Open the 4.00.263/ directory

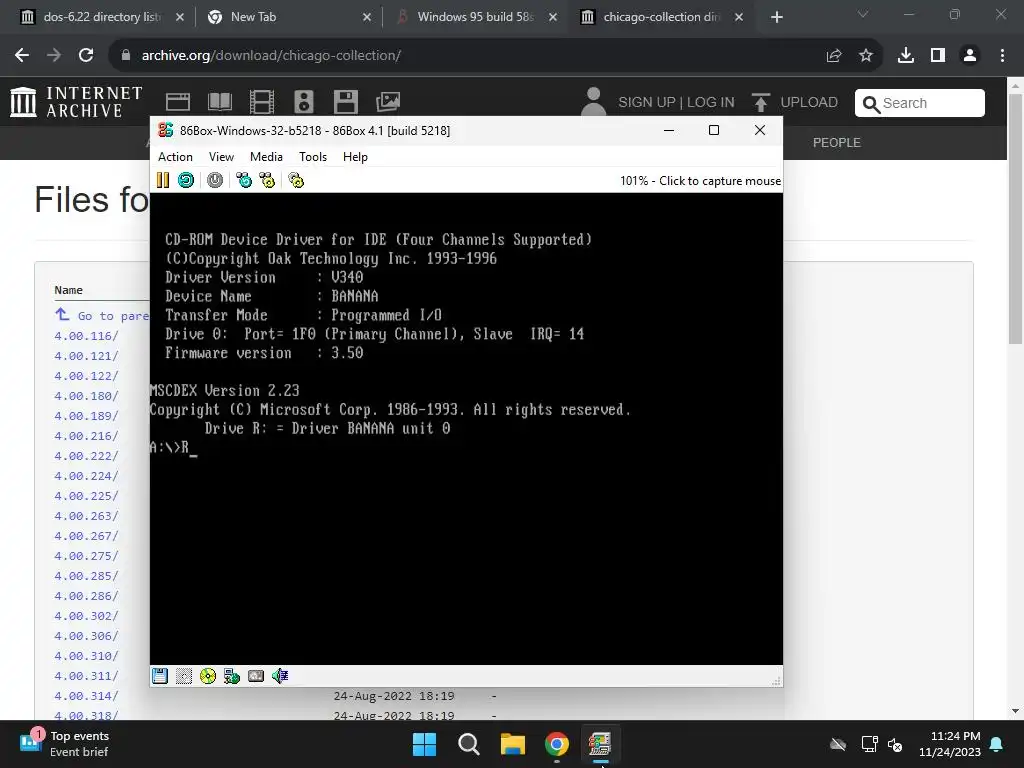click(x=86, y=516)
